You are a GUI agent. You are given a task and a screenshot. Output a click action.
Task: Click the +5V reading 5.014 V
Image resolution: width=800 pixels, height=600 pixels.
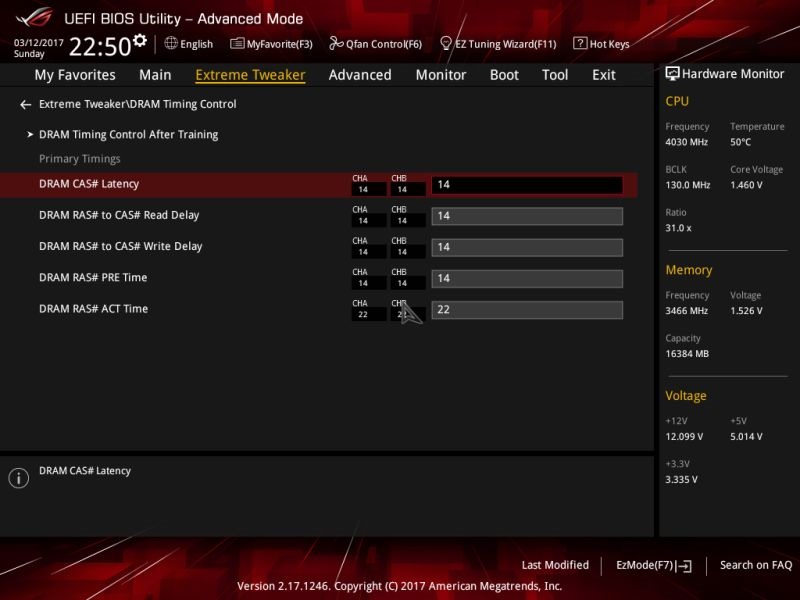(746, 437)
